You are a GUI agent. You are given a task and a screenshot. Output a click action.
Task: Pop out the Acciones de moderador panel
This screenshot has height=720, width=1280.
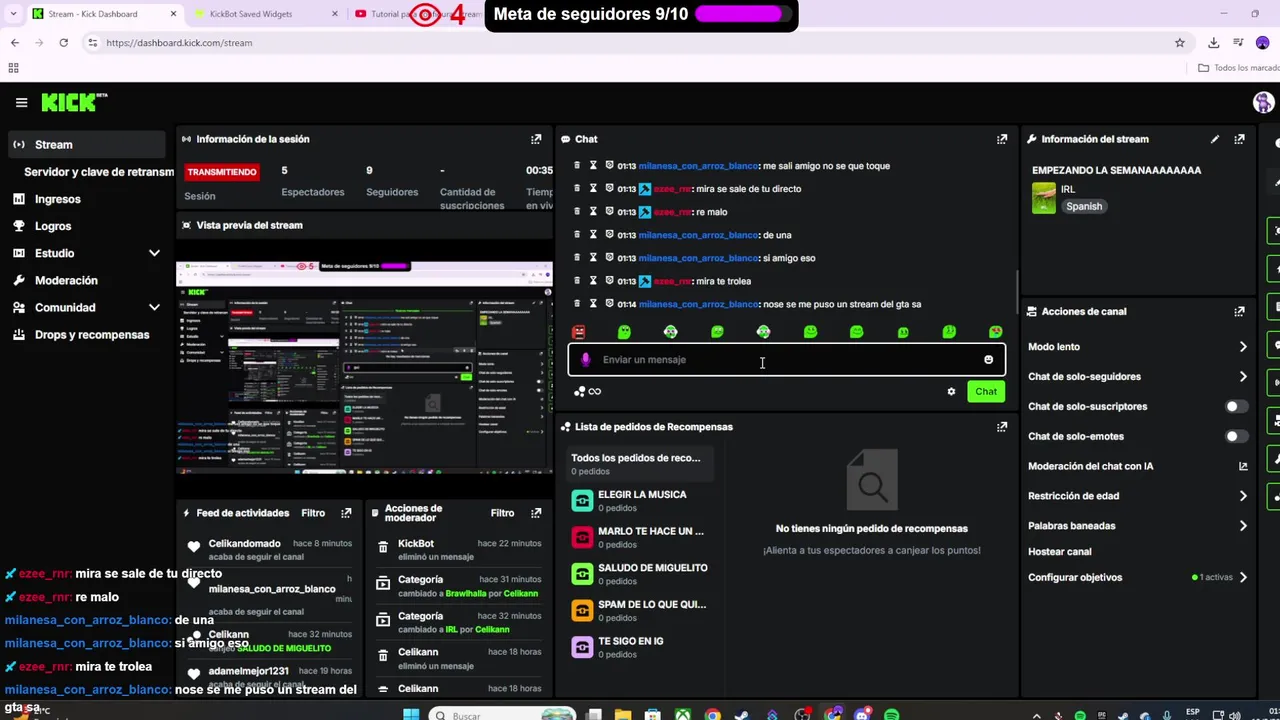(x=536, y=513)
